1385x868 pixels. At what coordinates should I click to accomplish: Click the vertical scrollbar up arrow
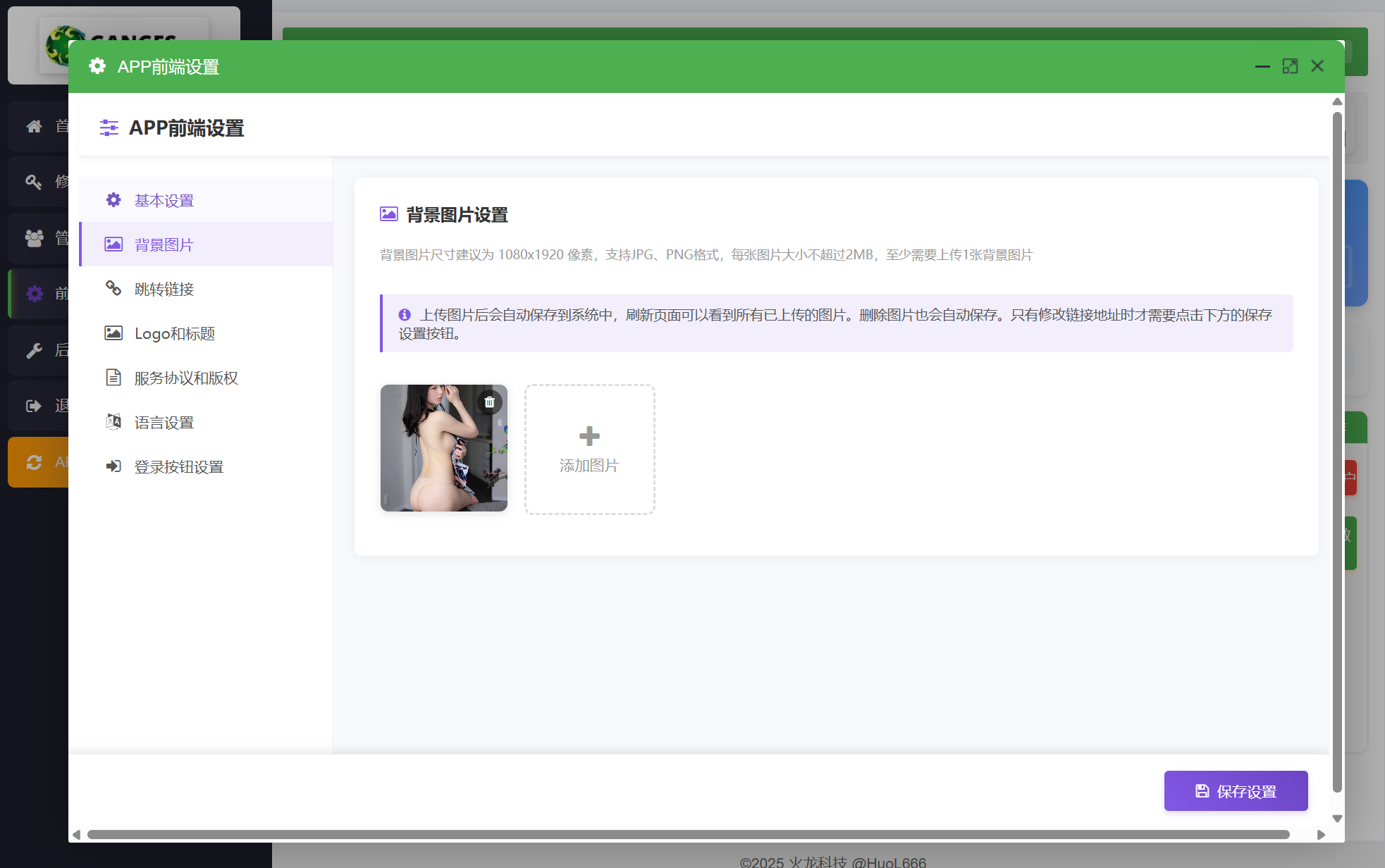[x=1337, y=102]
